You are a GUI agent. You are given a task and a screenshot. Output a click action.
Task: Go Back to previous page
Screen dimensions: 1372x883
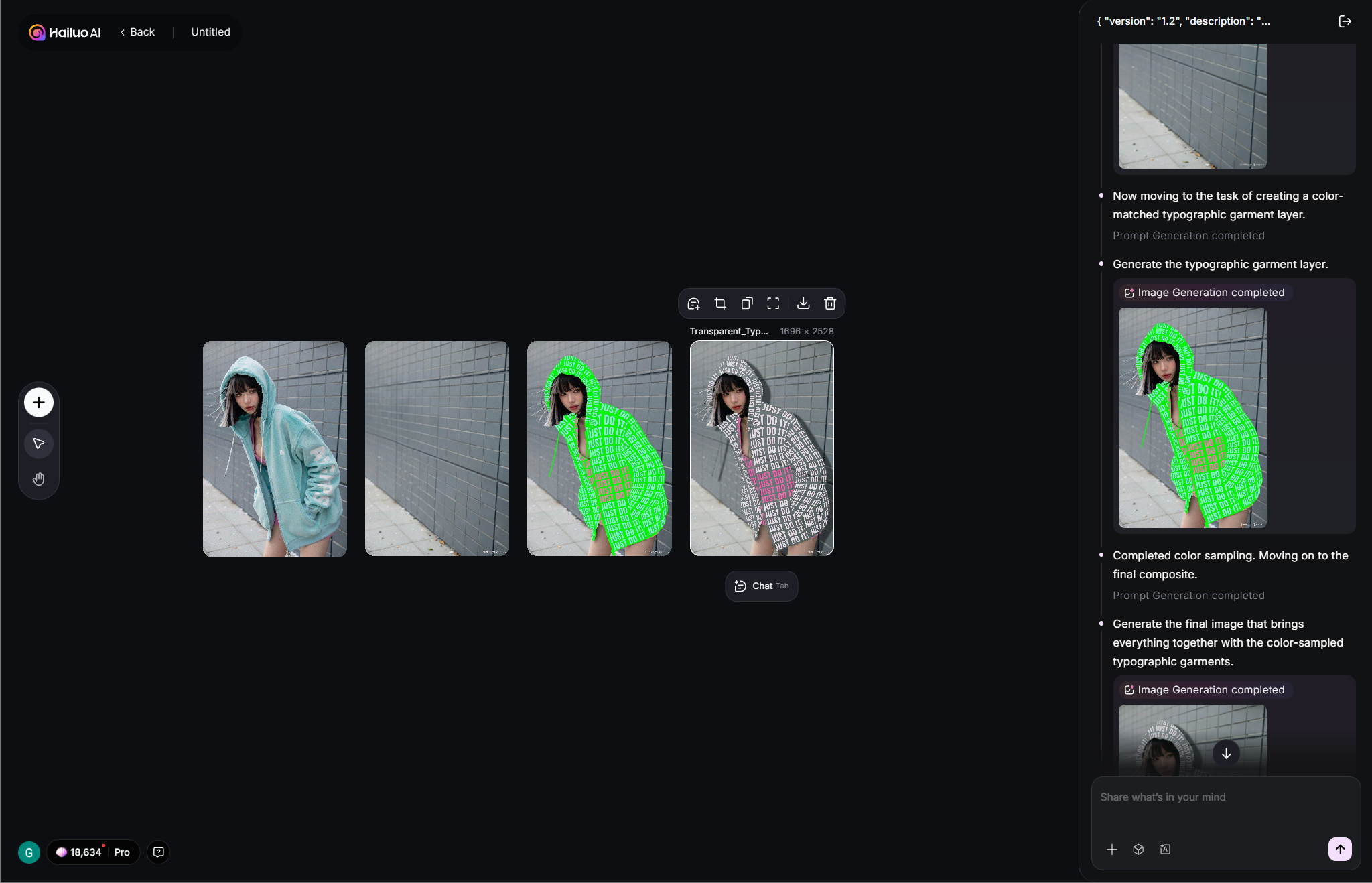click(137, 32)
